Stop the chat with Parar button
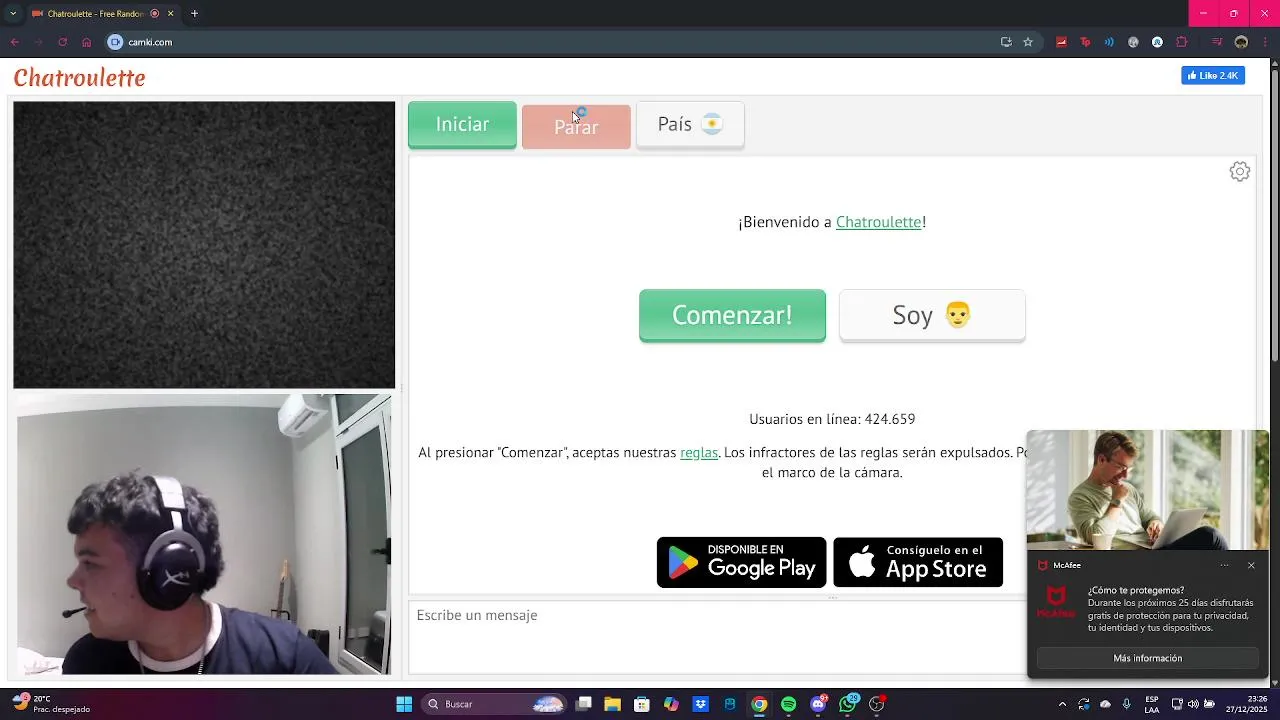 pyautogui.click(x=576, y=126)
